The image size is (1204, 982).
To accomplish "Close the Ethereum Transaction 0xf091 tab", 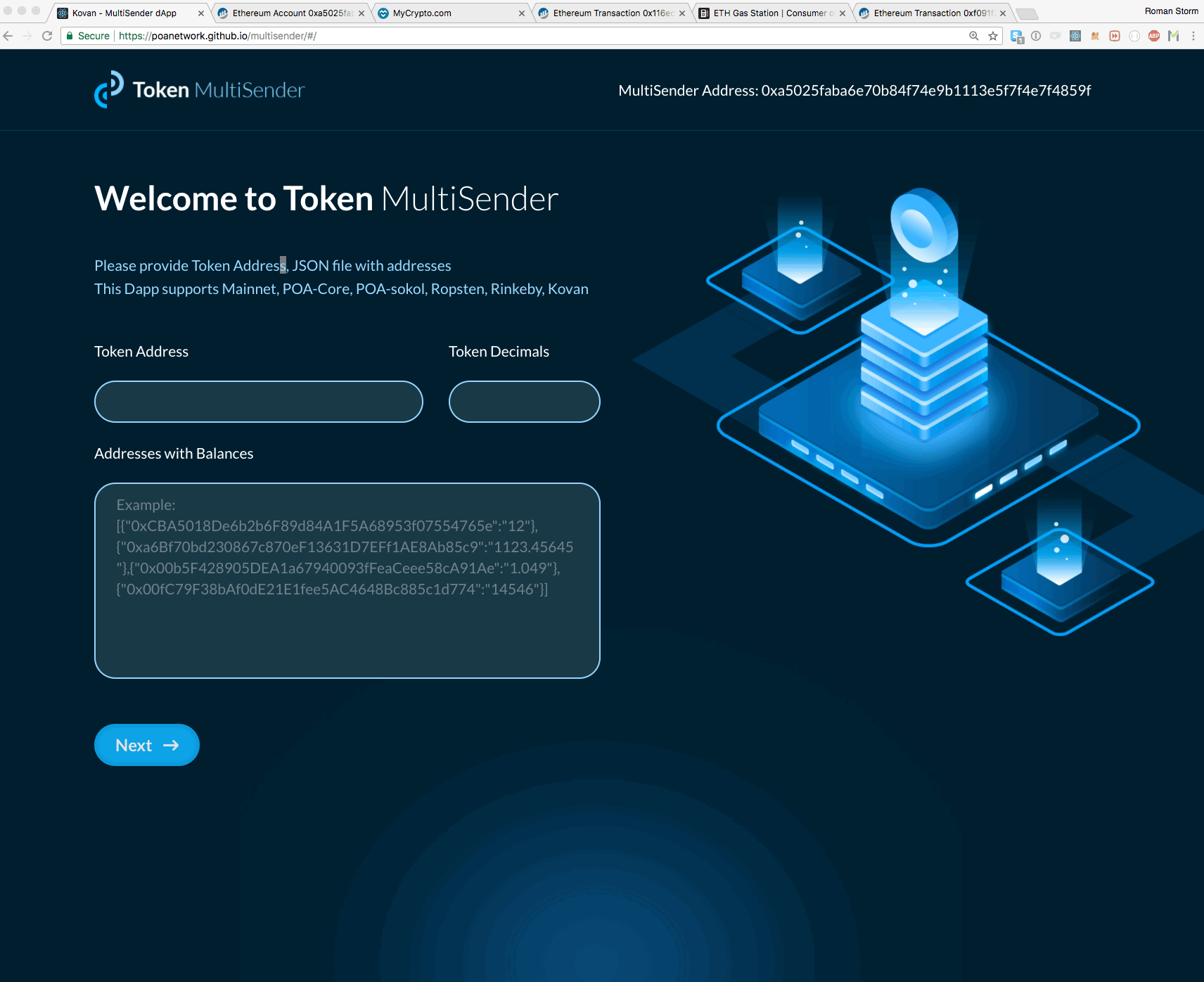I will click(x=1003, y=13).
